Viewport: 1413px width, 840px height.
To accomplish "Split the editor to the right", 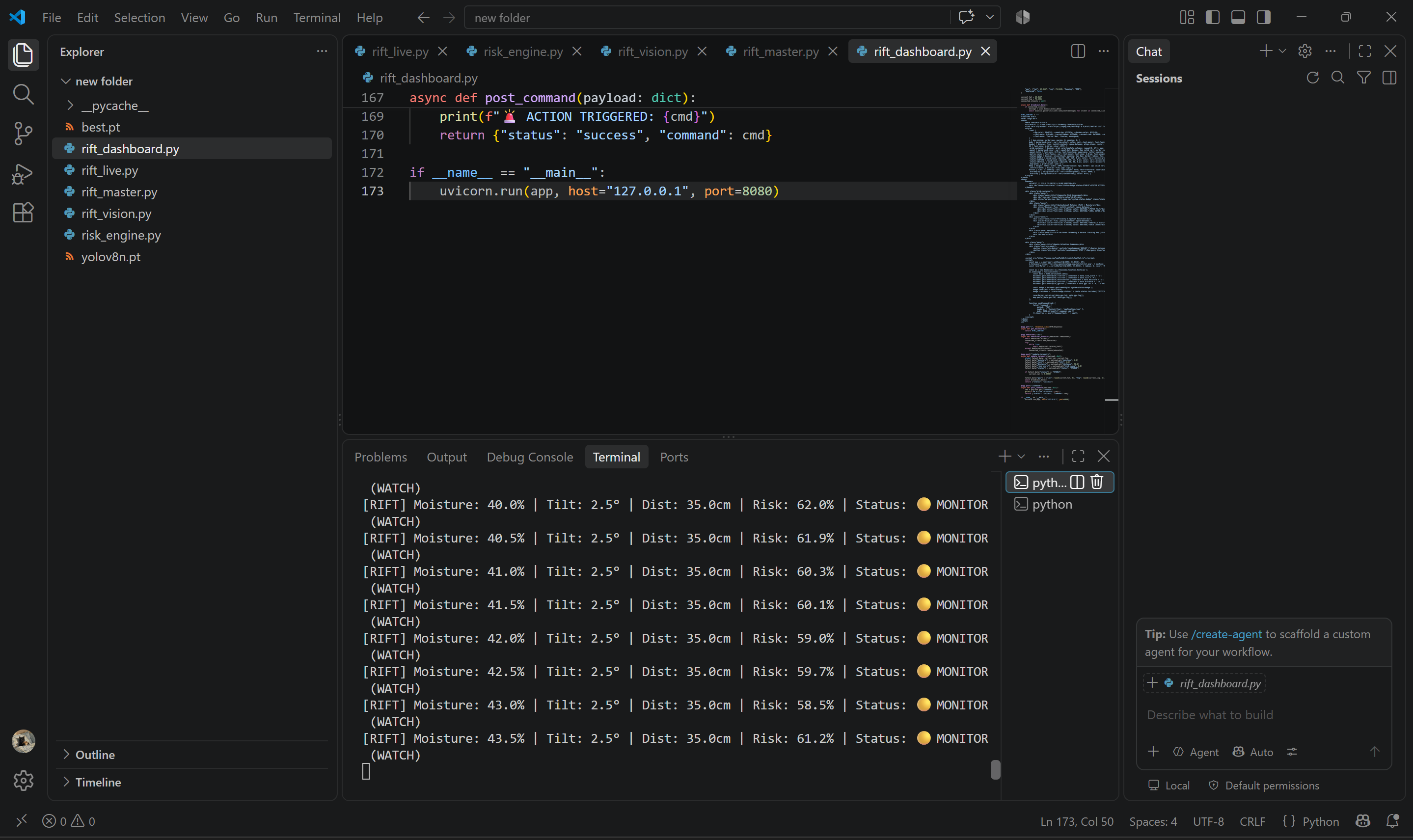I will (1078, 52).
